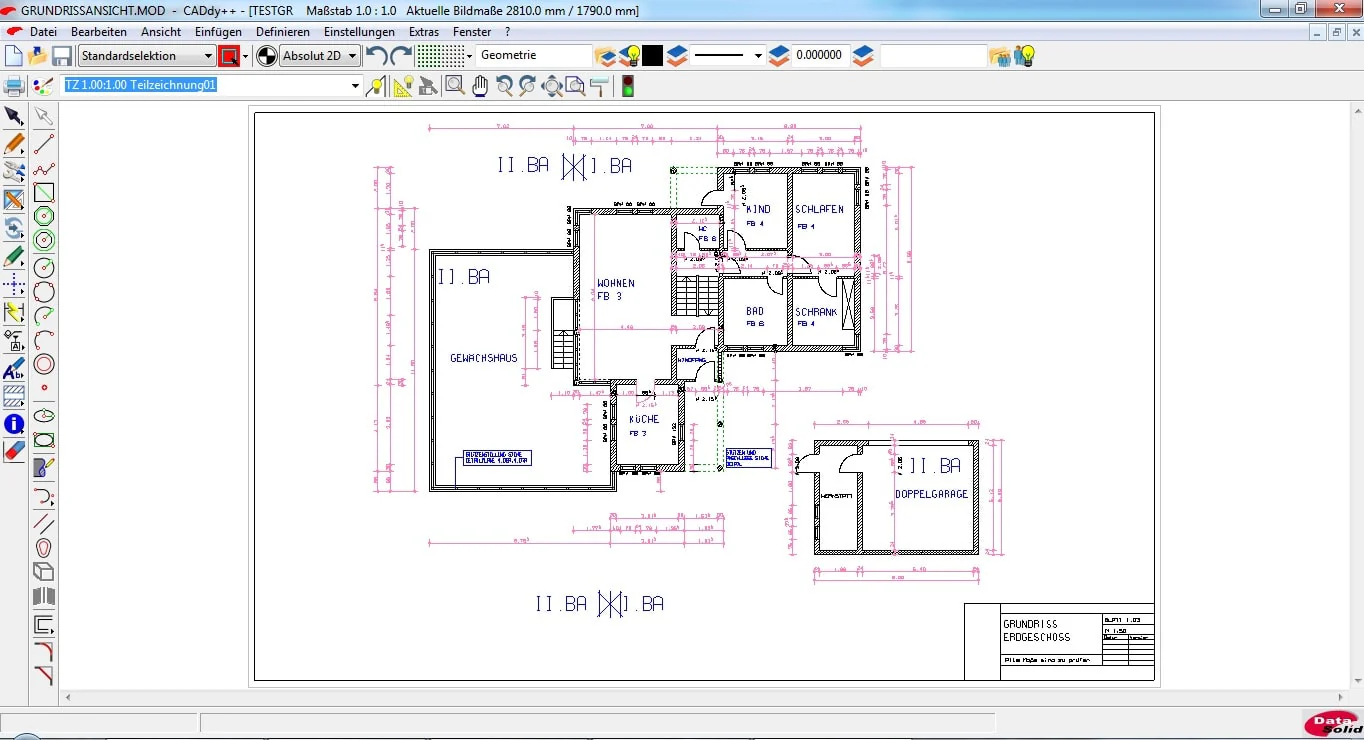Open the Standardselektion dropdown
The height and width of the screenshot is (740, 1364).
pos(146,56)
